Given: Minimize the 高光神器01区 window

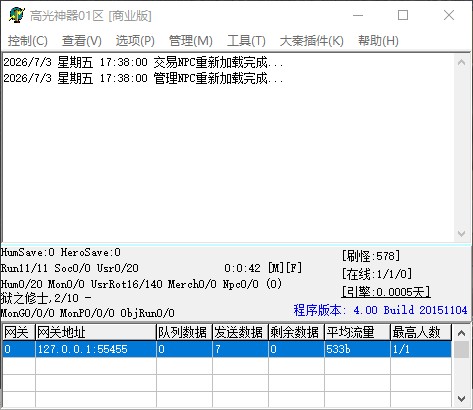Looking at the screenshot, I should pyautogui.click(x=358, y=15).
